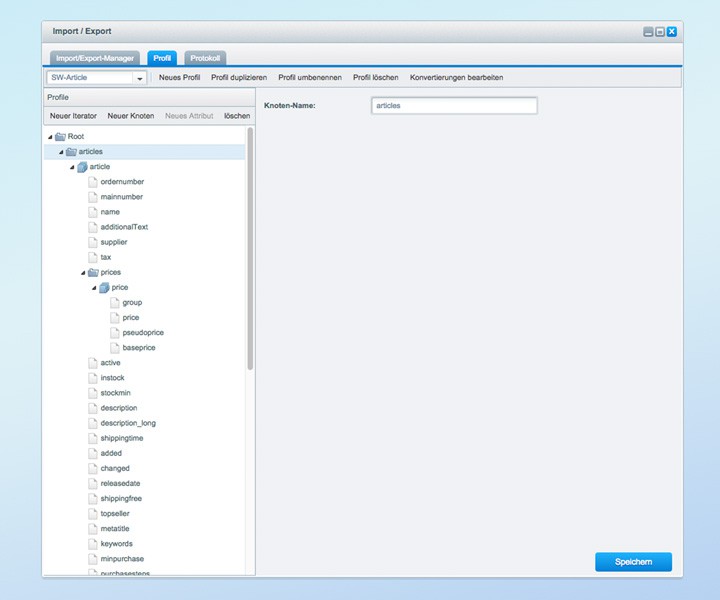Click the ordernumber file icon
Viewport: 720px width, 600px height.
click(93, 182)
